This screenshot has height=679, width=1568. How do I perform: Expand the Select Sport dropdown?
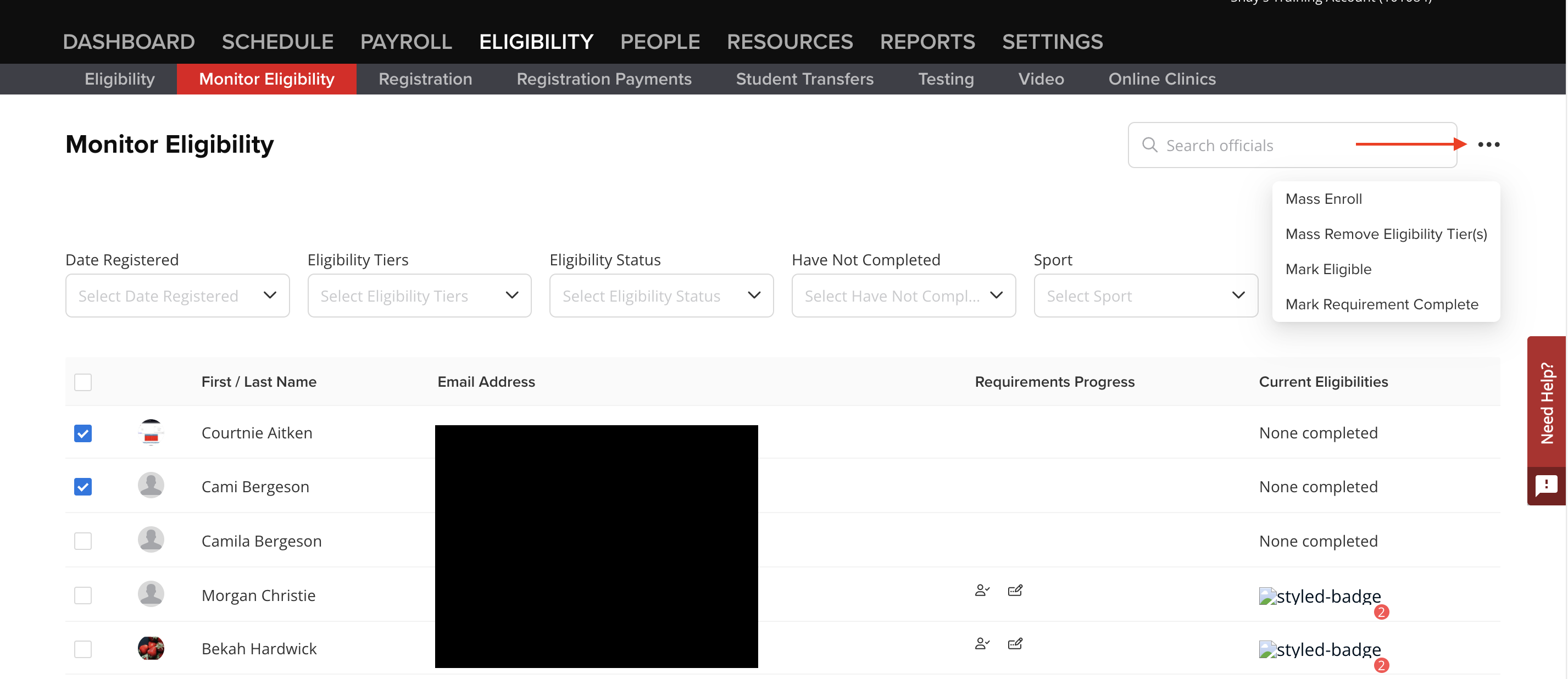point(1146,296)
